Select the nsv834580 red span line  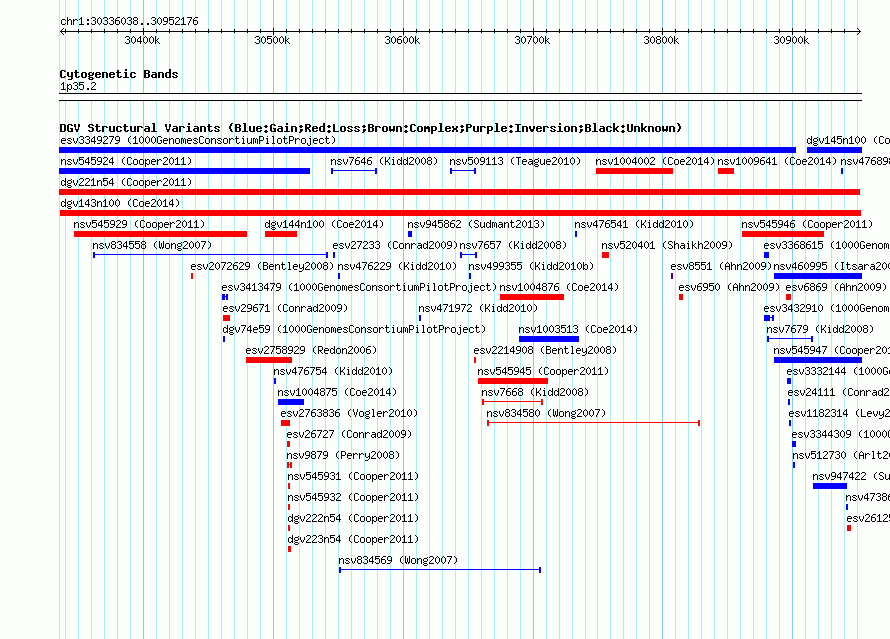click(x=593, y=423)
